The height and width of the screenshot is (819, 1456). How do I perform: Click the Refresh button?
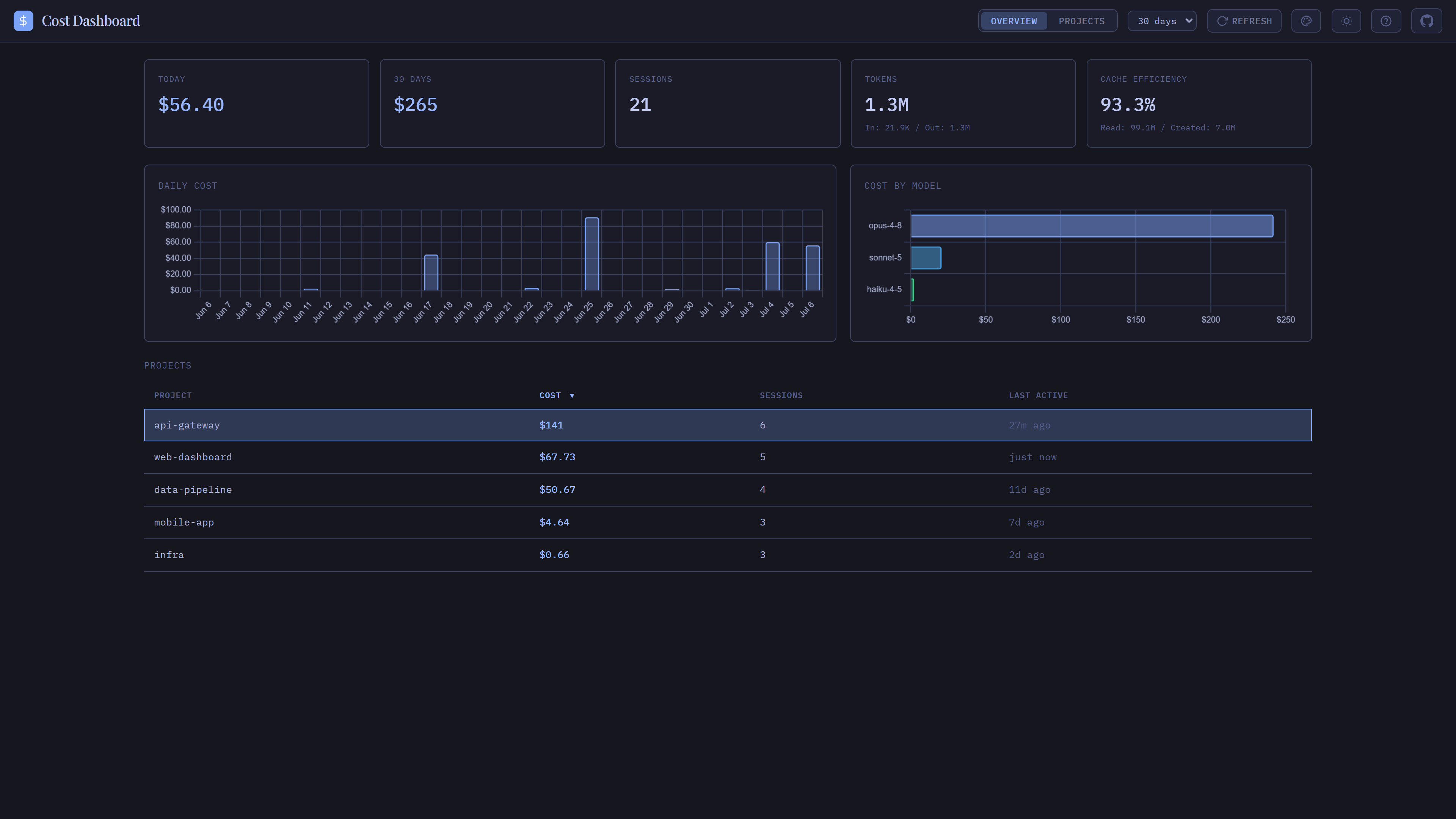click(x=1244, y=21)
